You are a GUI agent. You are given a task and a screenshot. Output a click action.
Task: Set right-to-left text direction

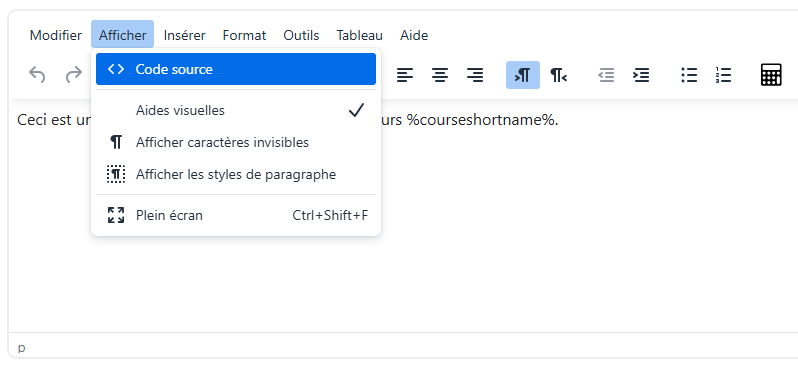pyautogui.click(x=558, y=75)
